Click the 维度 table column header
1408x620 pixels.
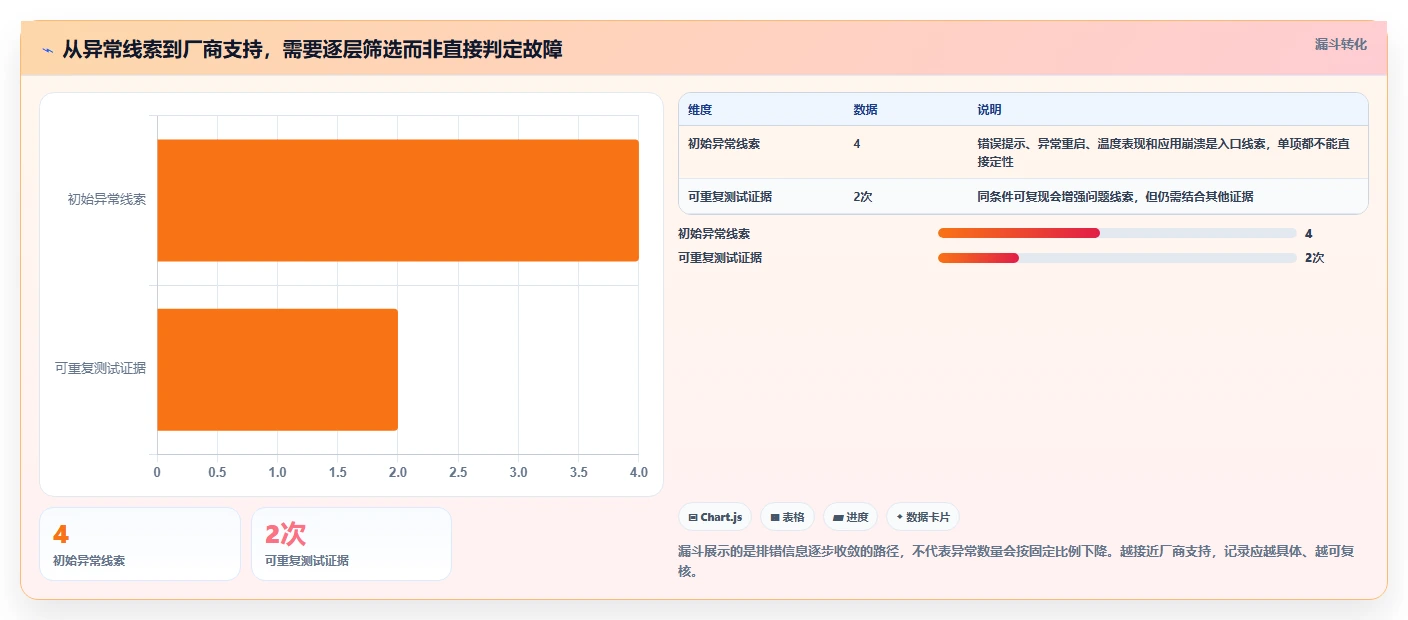point(700,110)
